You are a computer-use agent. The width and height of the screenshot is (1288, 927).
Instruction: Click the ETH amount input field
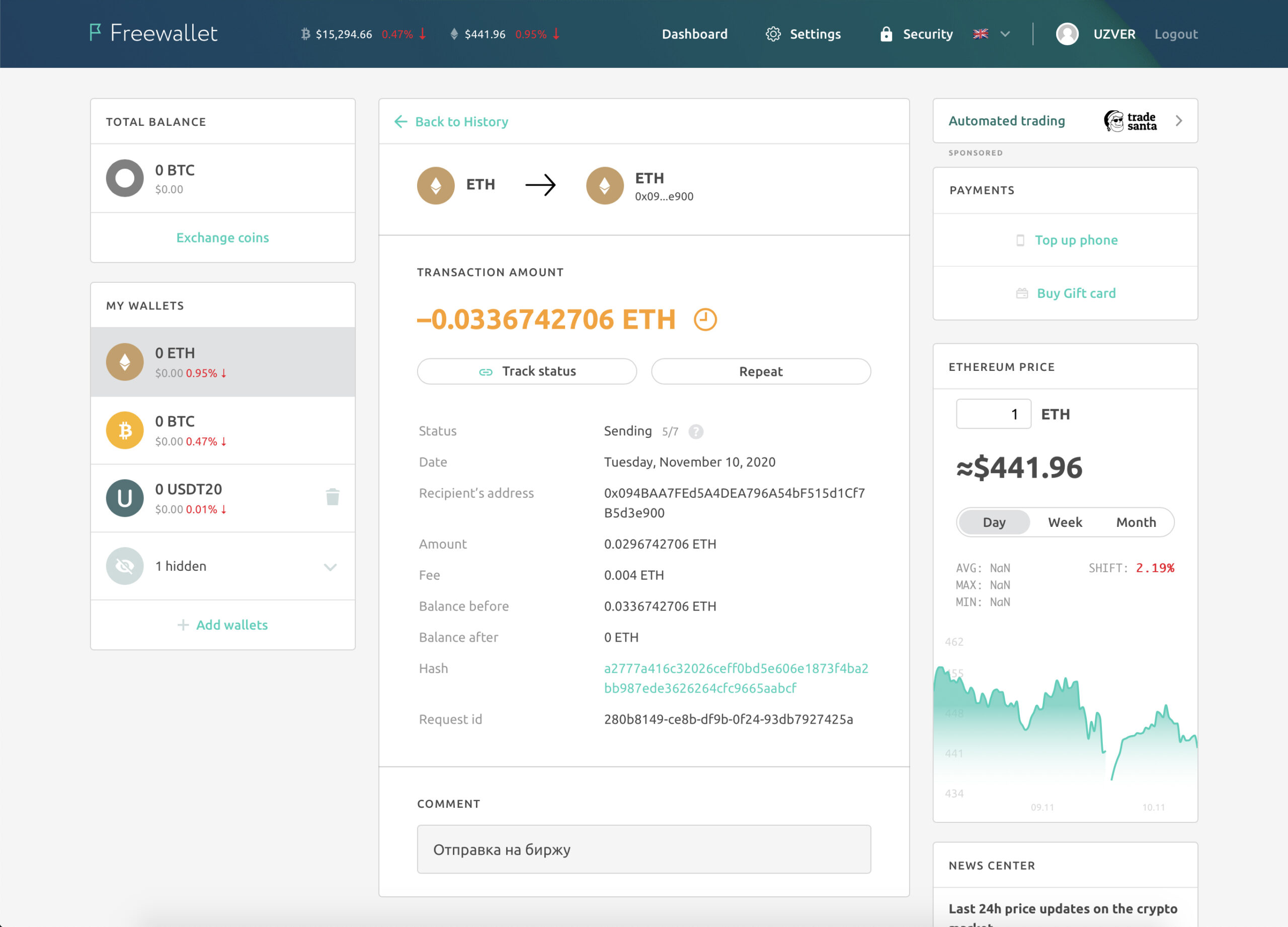point(993,414)
